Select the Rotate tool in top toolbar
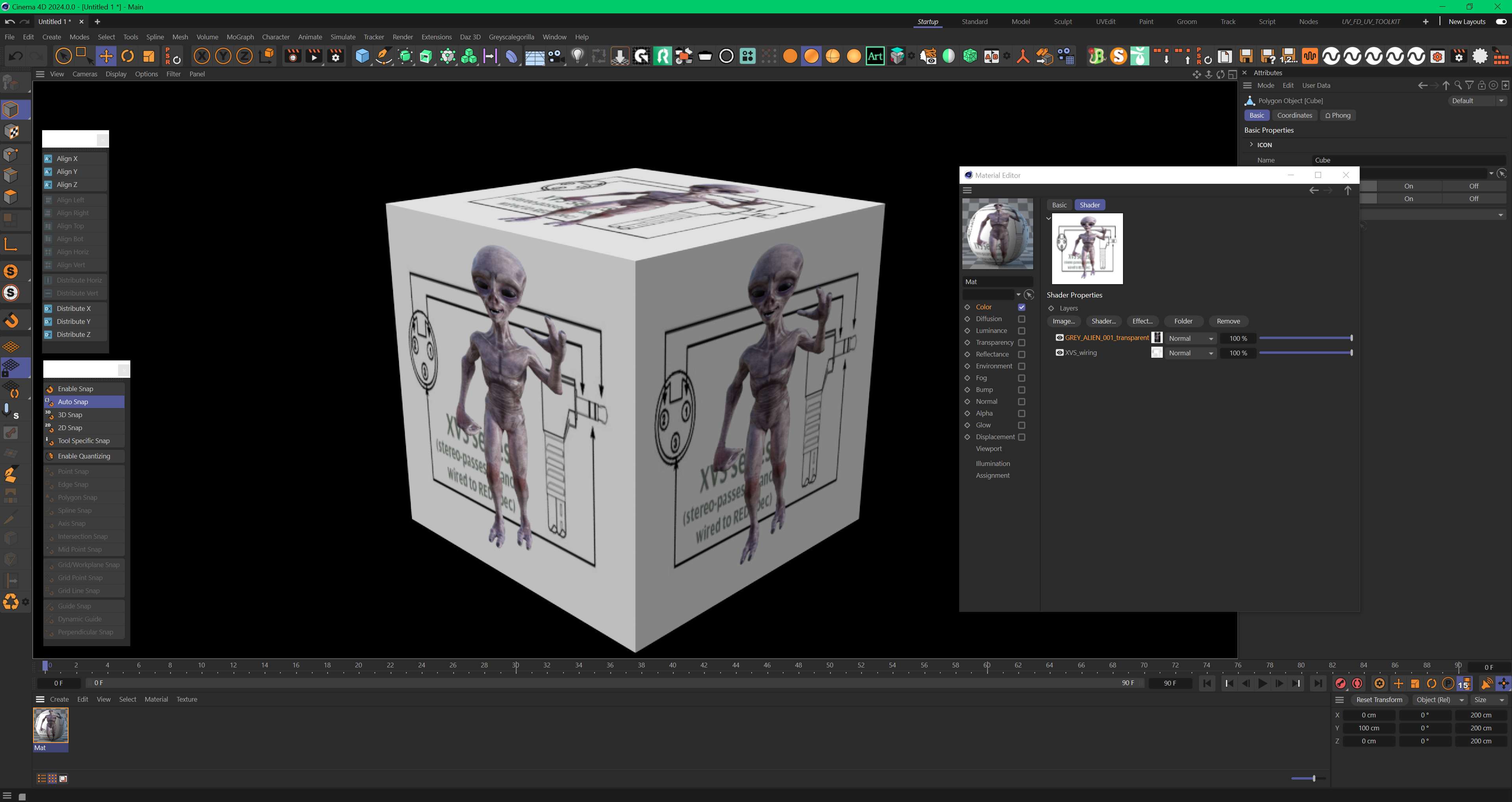 [x=127, y=56]
